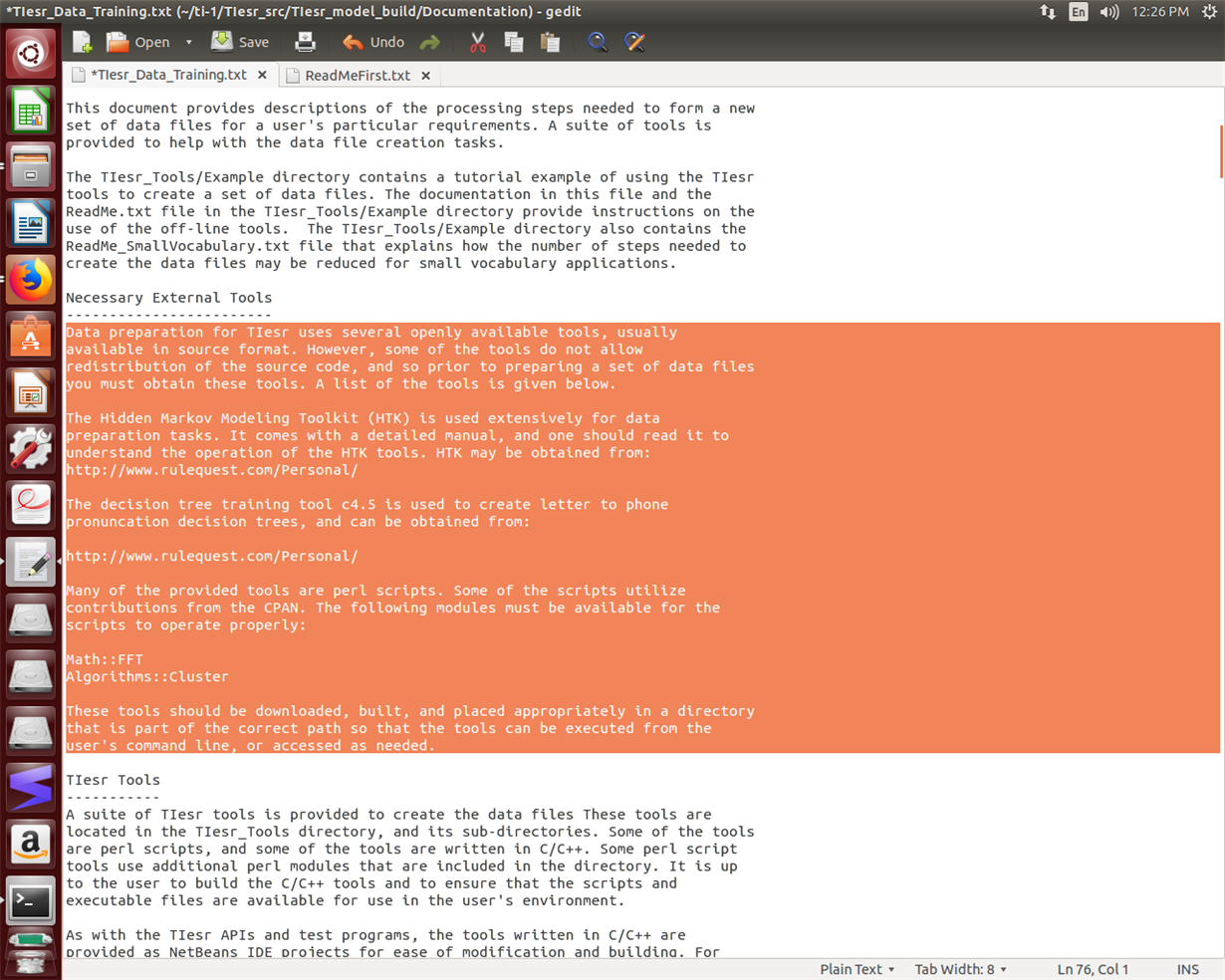Close the ReadMeFirst.txt tab
The width and height of the screenshot is (1225, 980).
click(x=425, y=76)
